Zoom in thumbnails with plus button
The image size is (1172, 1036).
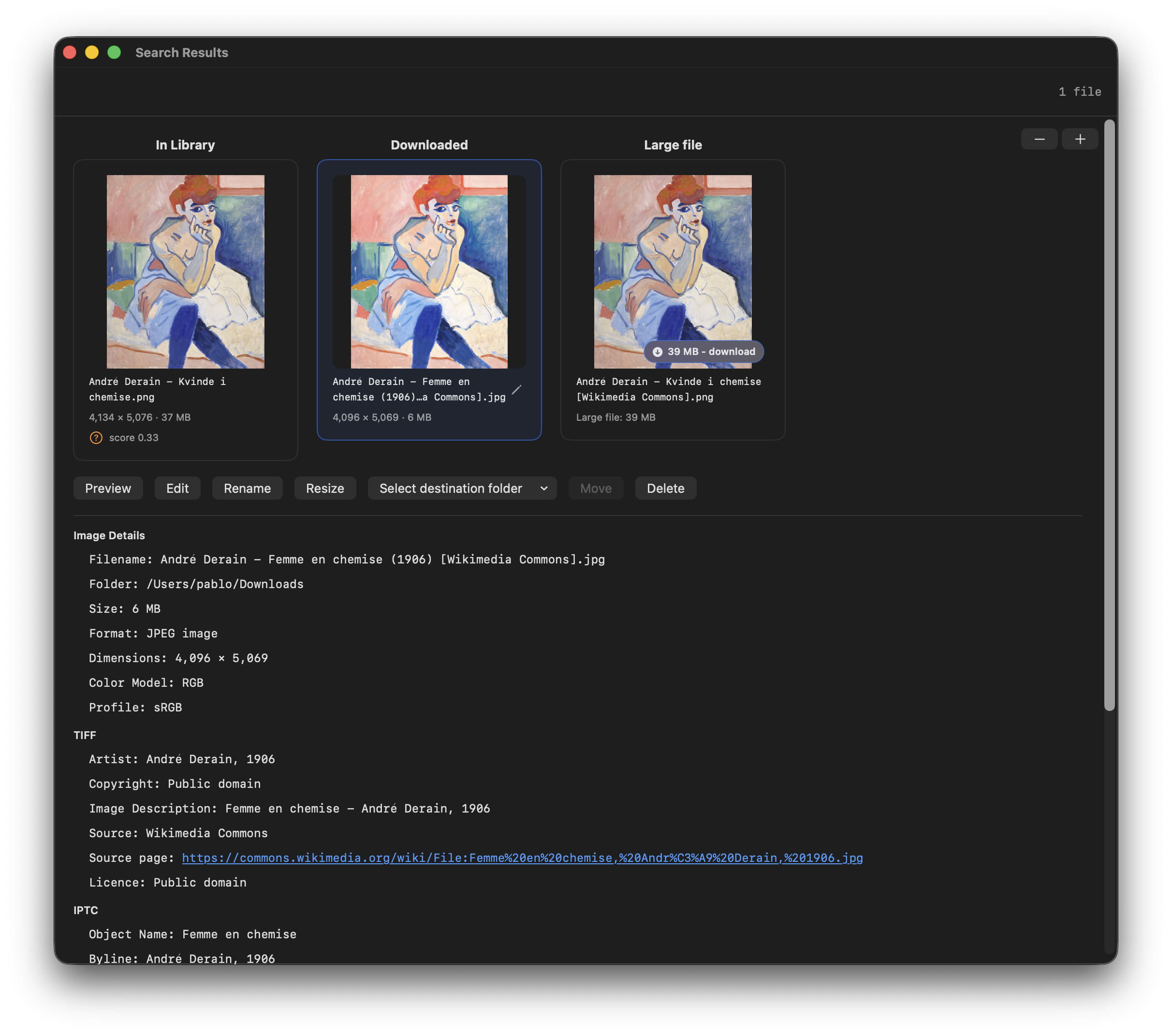click(1080, 139)
